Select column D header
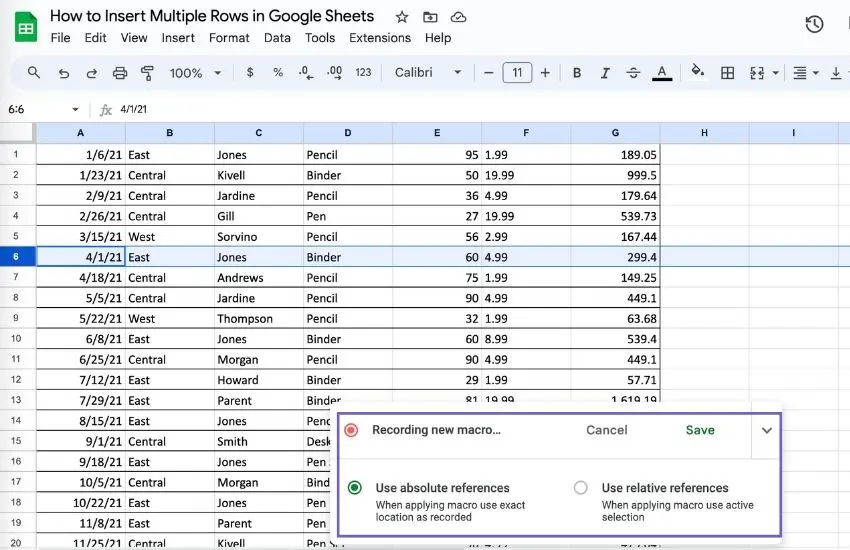 click(x=348, y=133)
